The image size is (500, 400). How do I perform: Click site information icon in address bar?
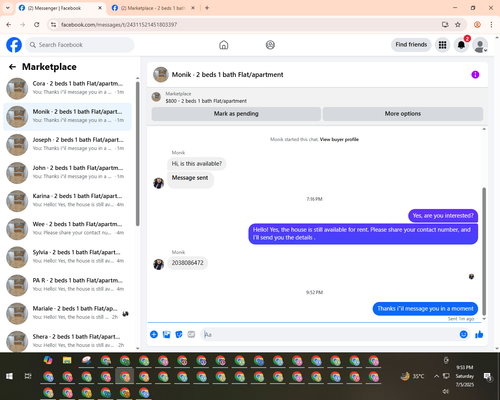pyautogui.click(x=53, y=24)
